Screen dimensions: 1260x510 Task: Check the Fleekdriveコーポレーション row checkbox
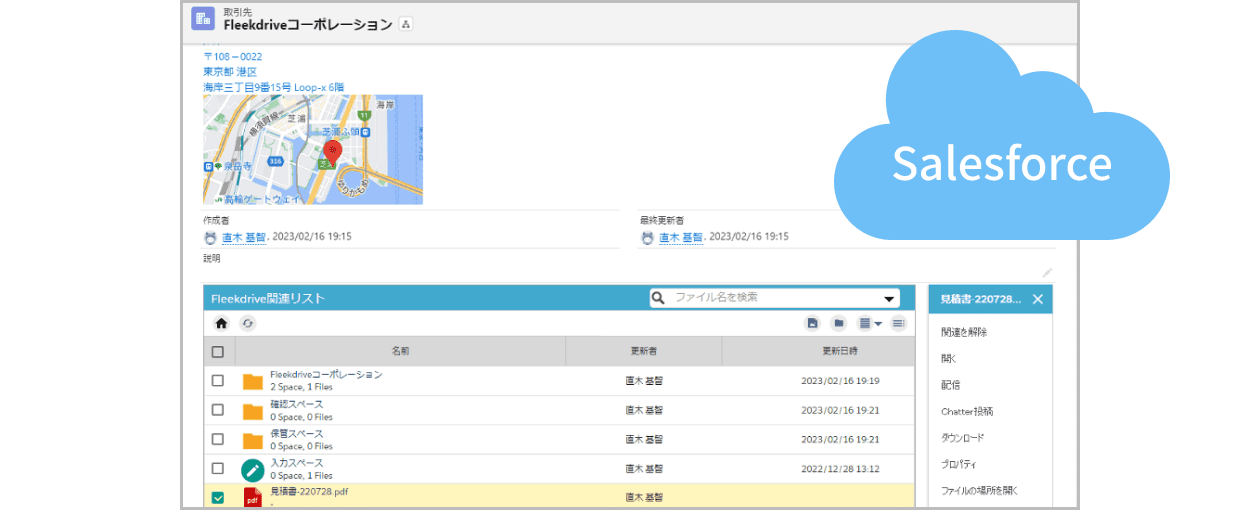(218, 381)
